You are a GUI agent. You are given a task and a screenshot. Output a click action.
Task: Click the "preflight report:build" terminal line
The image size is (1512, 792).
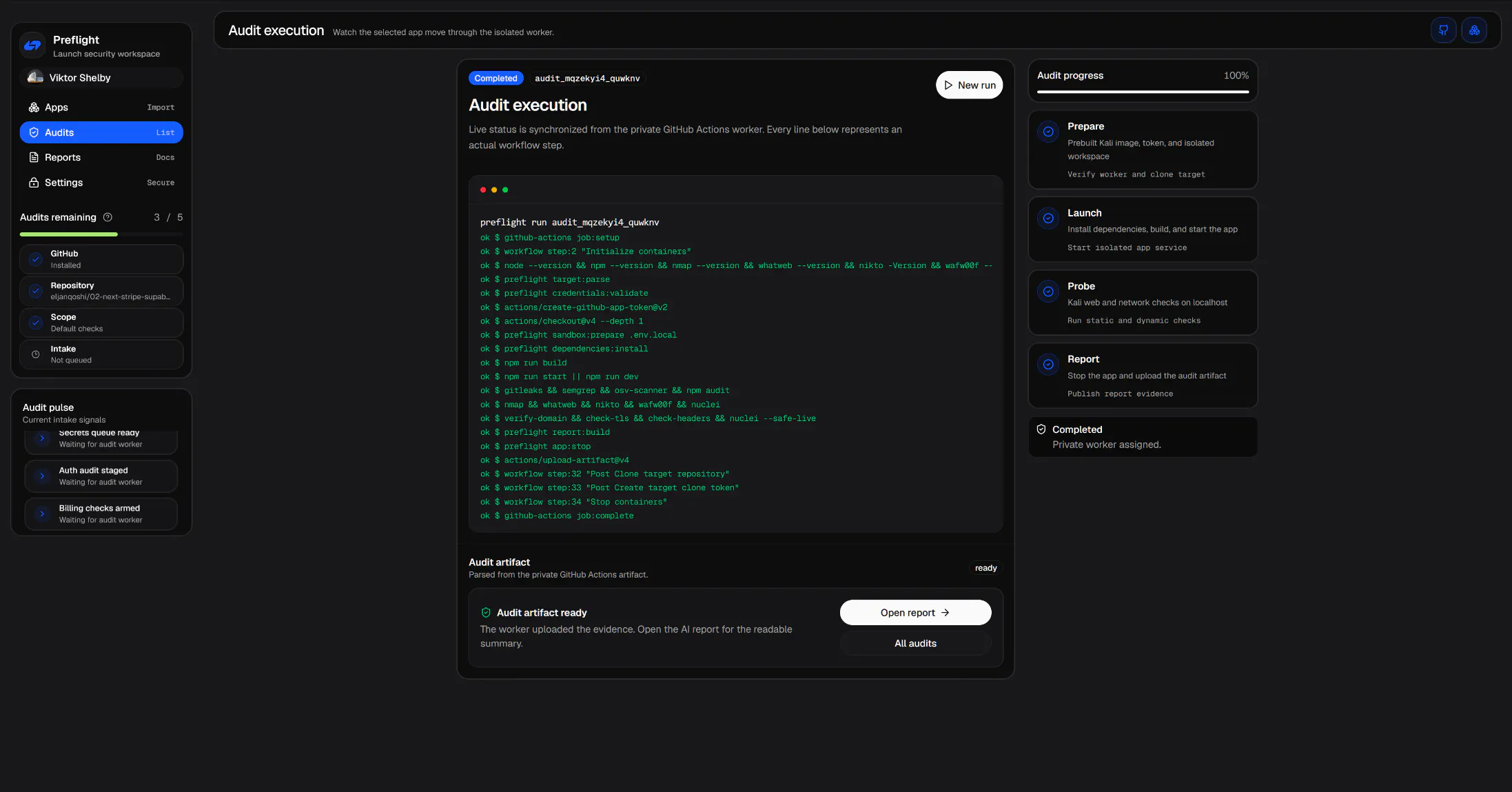(545, 432)
